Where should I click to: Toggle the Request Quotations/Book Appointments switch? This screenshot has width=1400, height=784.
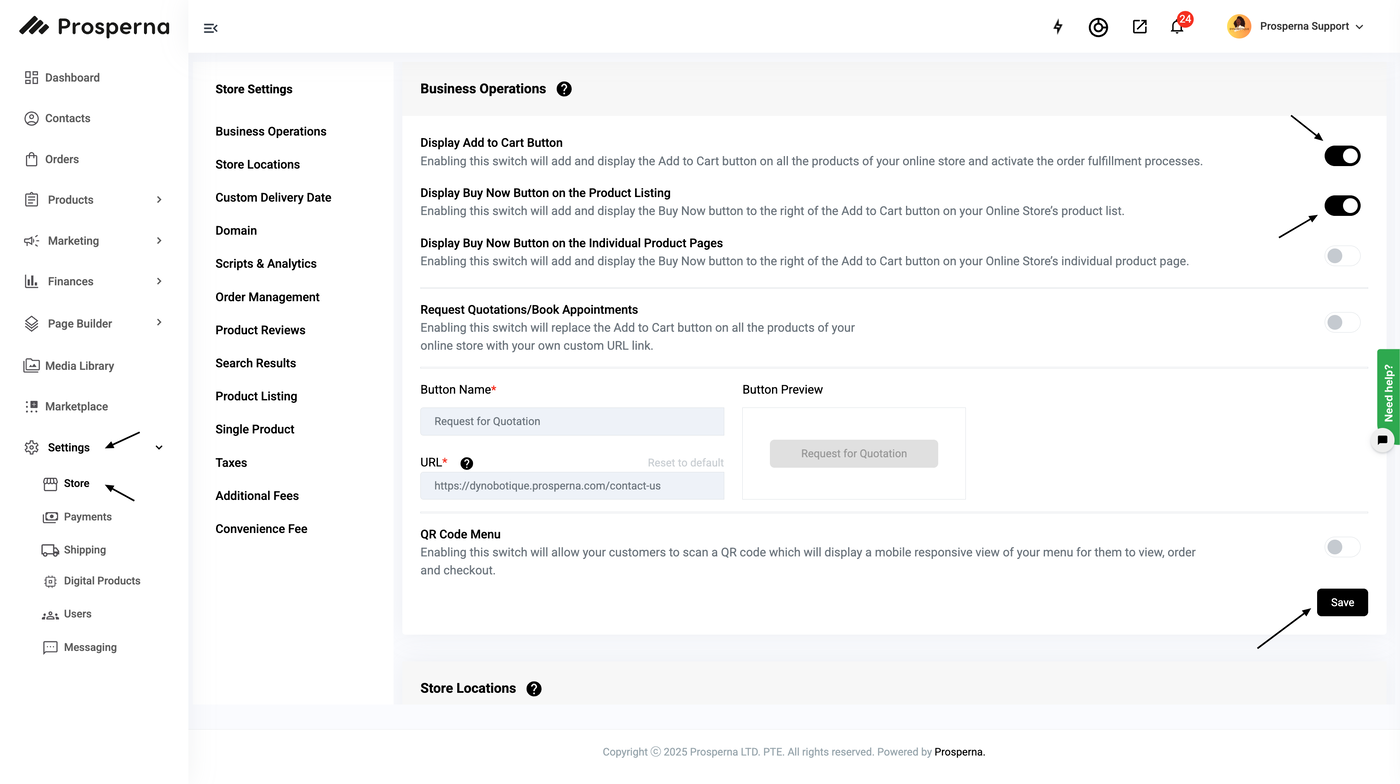tap(1342, 323)
